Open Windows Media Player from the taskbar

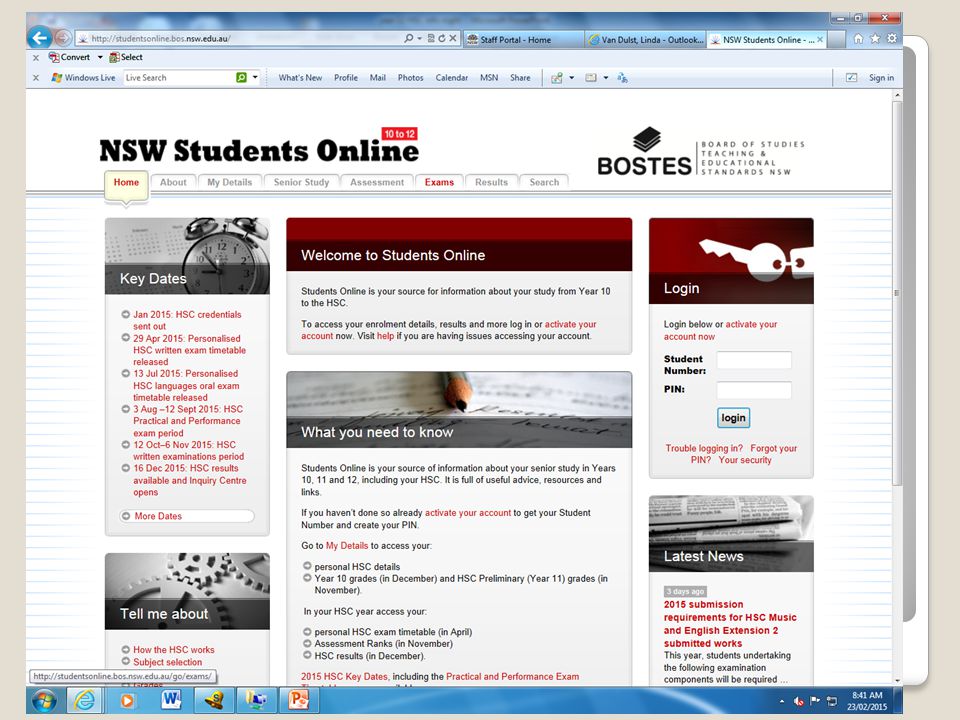coord(127,700)
